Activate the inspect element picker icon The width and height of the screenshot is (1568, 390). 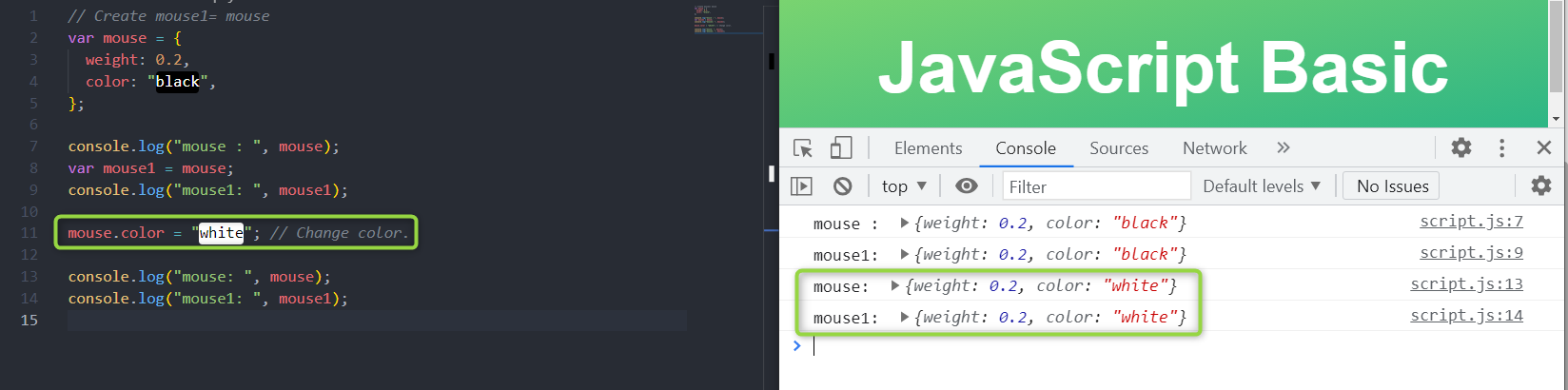[803, 148]
